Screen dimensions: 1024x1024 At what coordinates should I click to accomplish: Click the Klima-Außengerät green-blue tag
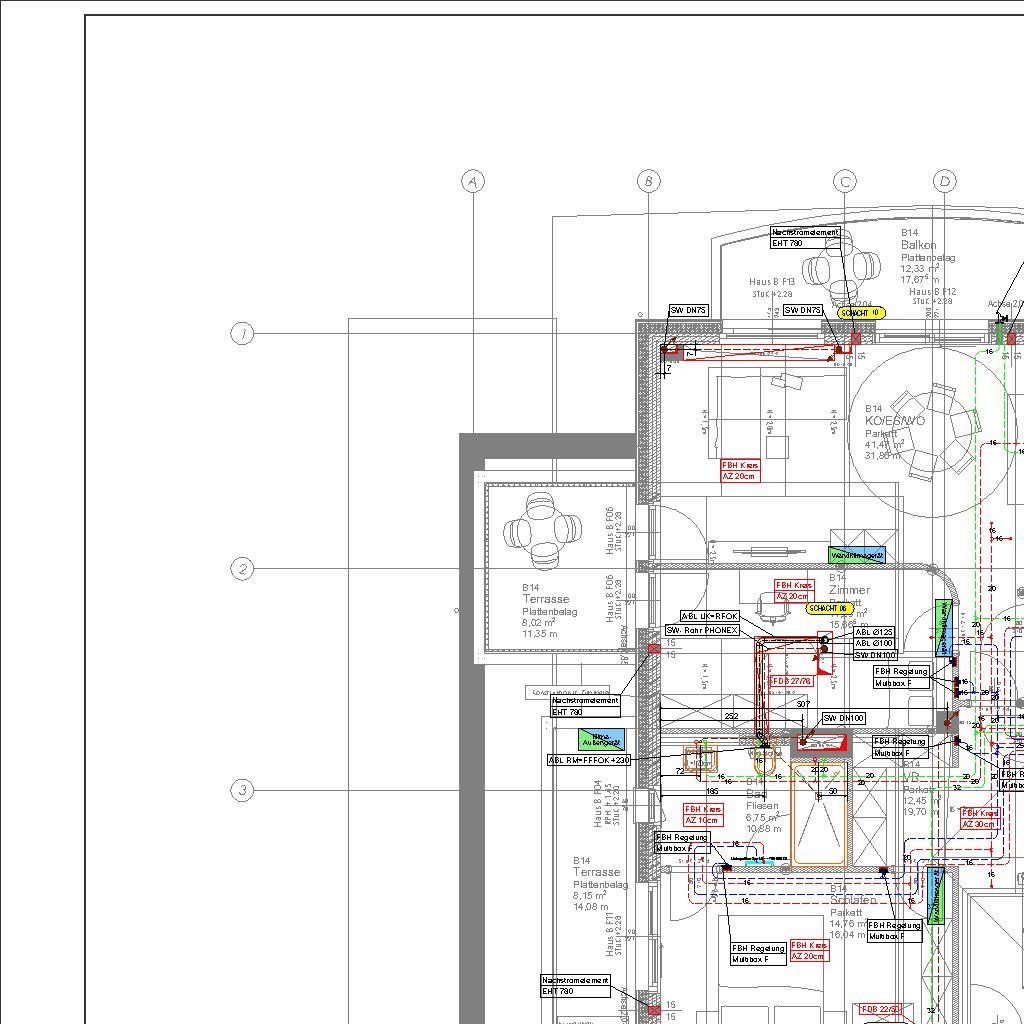coord(601,739)
